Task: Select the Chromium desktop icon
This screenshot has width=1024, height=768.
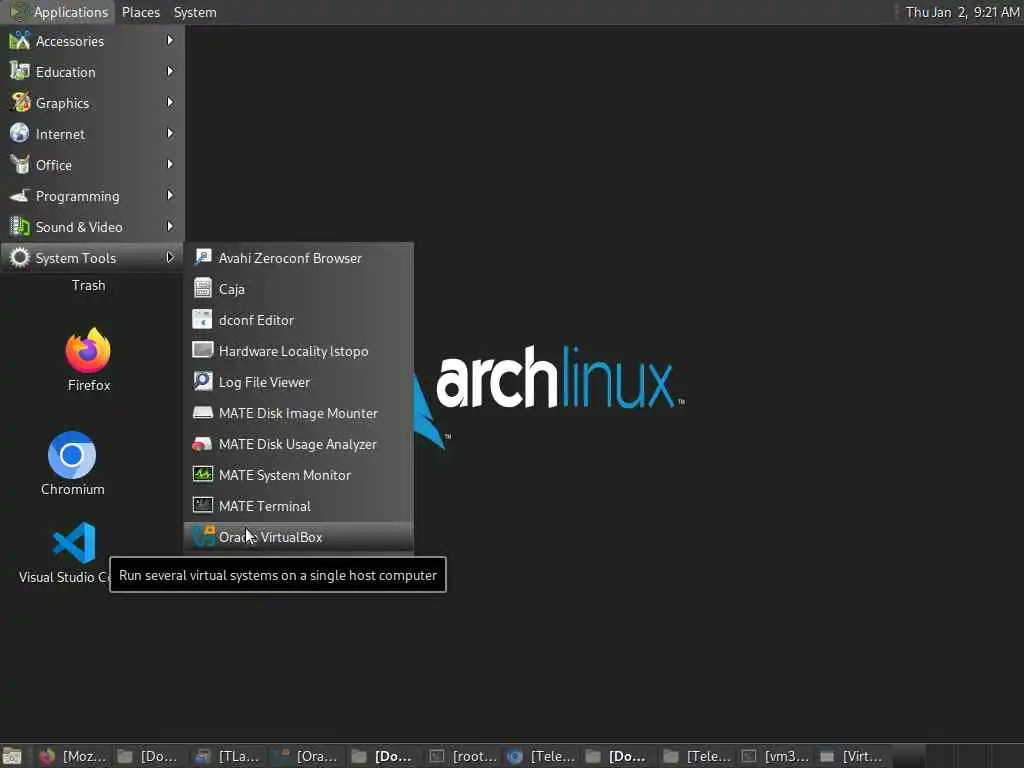Action: click(x=72, y=455)
